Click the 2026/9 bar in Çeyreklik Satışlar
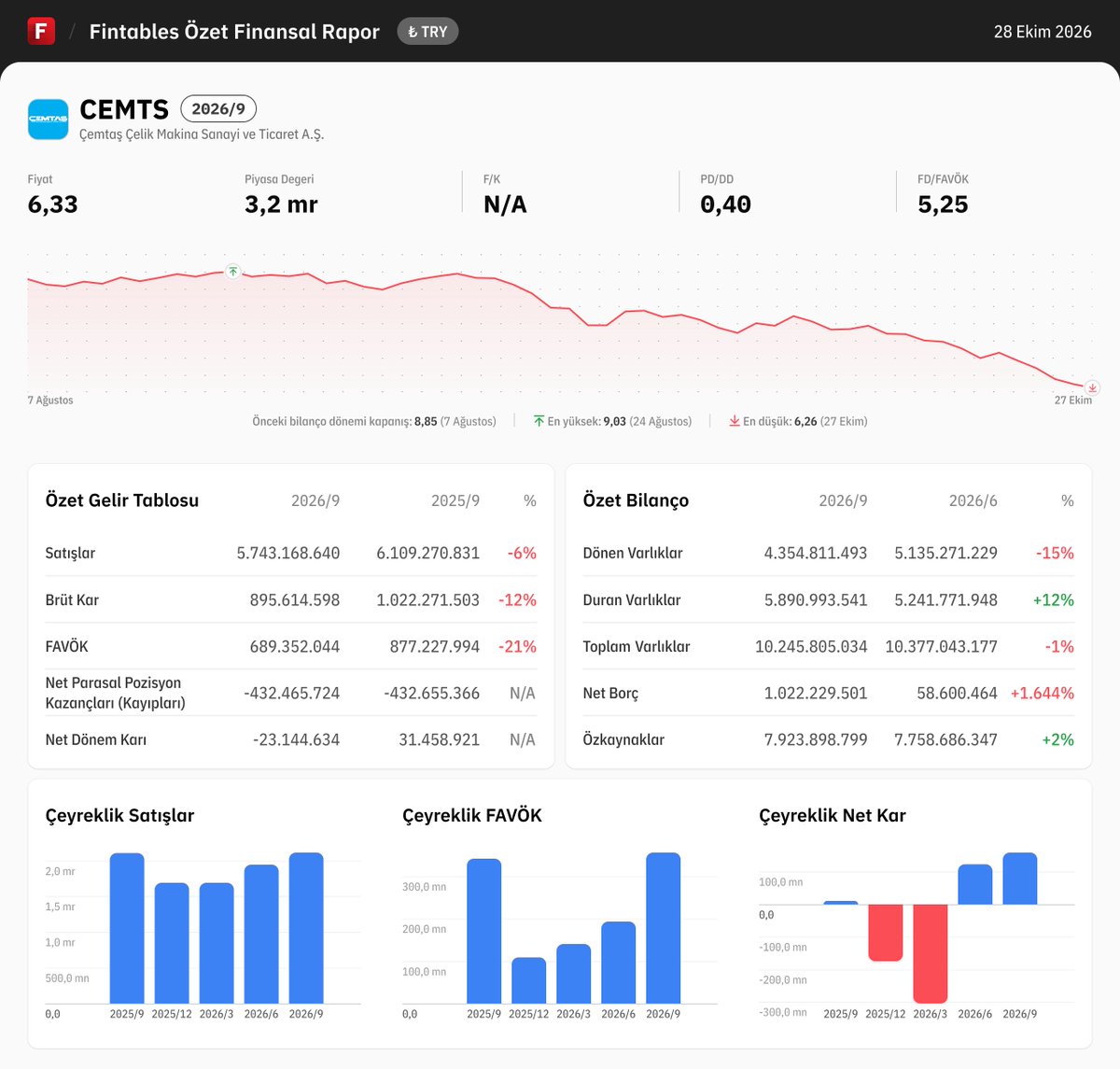The width and height of the screenshot is (1120, 1069). 306,928
